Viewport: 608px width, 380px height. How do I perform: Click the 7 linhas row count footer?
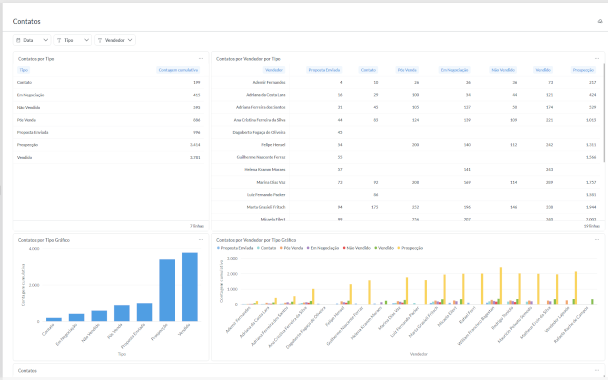tap(198, 226)
